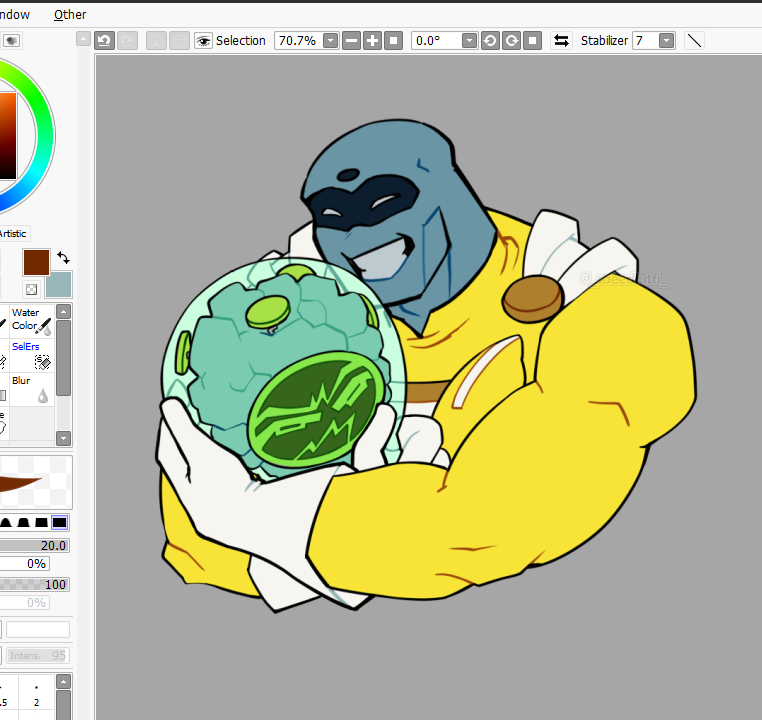The height and width of the screenshot is (720, 762).
Task: Adjust the density slider showing 100
Action: click(x=34, y=584)
